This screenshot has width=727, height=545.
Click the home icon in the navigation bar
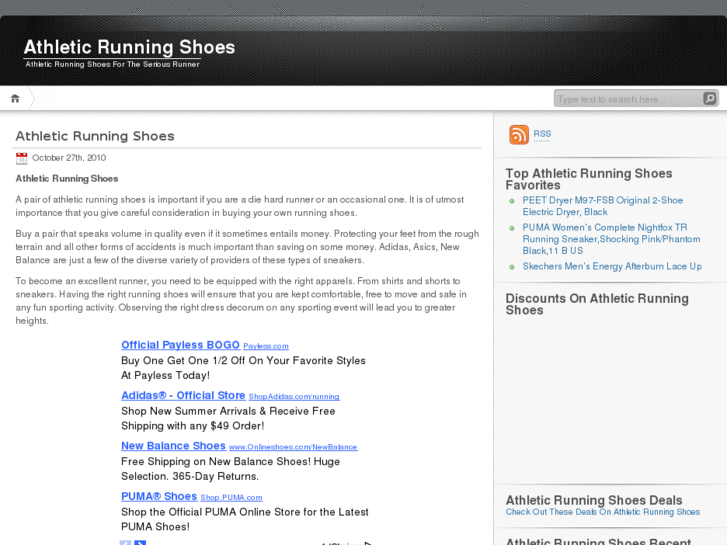[15, 98]
